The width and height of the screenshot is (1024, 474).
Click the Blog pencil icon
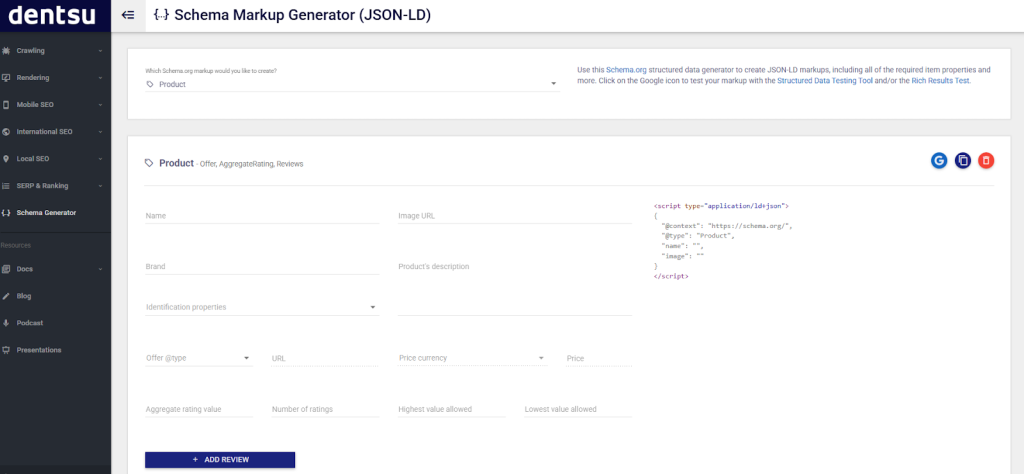7,296
